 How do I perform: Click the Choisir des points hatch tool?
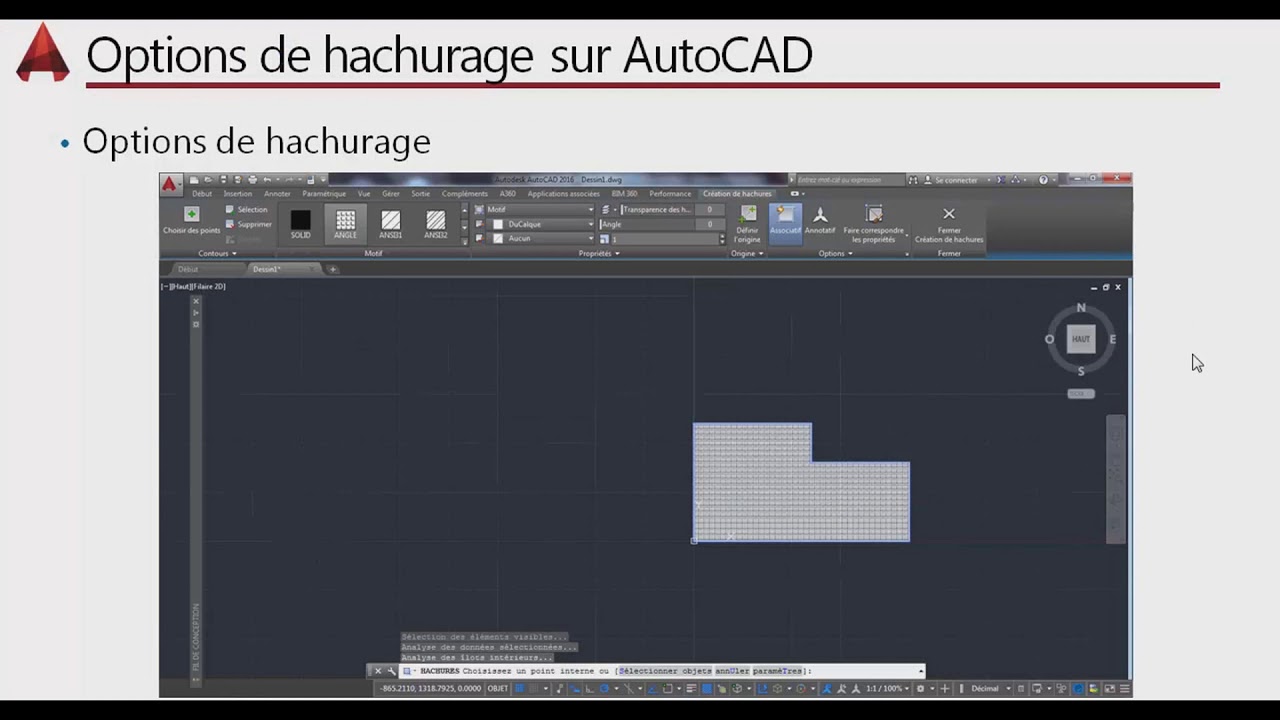click(x=191, y=221)
